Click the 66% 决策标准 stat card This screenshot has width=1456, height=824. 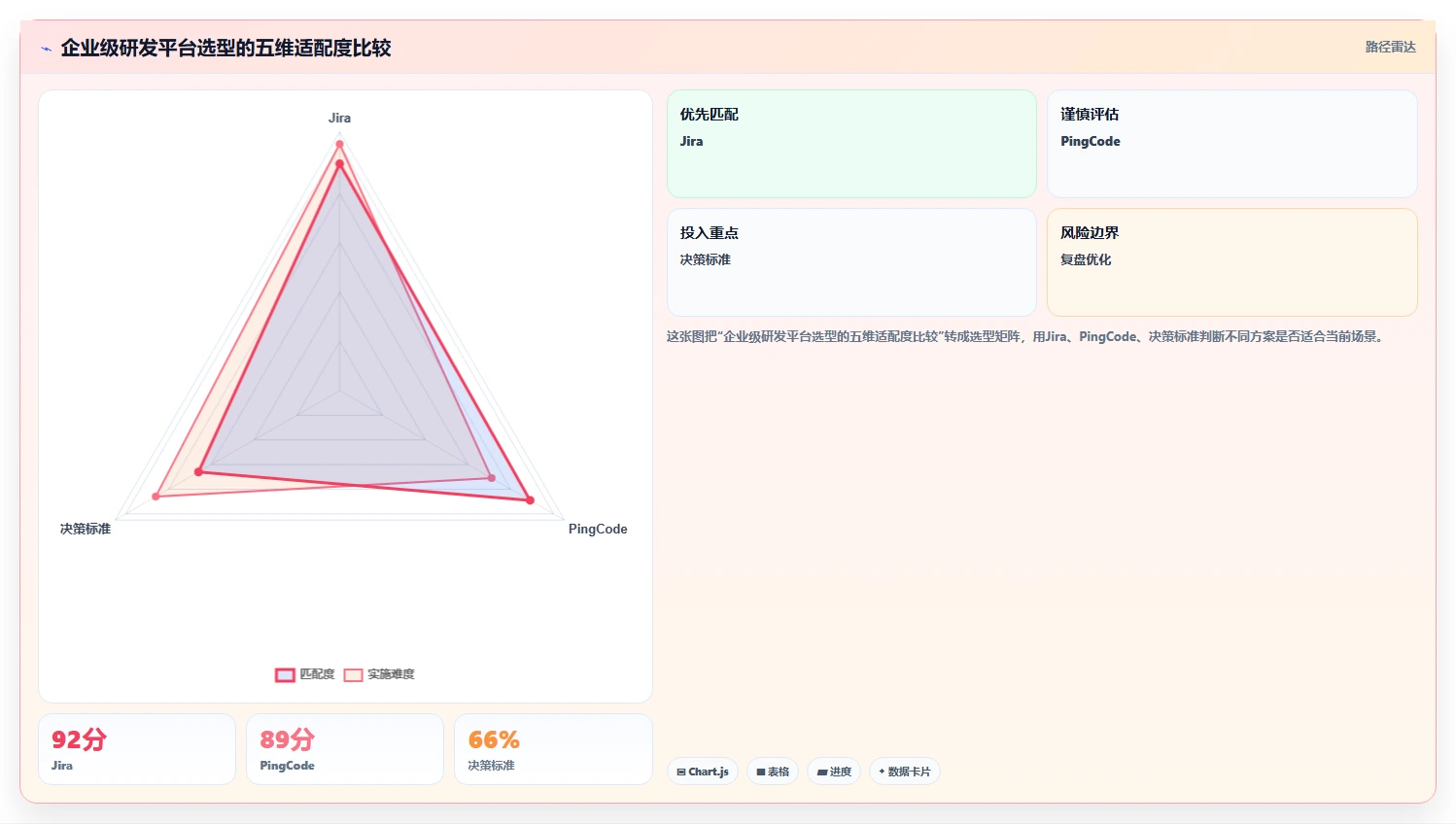(553, 749)
